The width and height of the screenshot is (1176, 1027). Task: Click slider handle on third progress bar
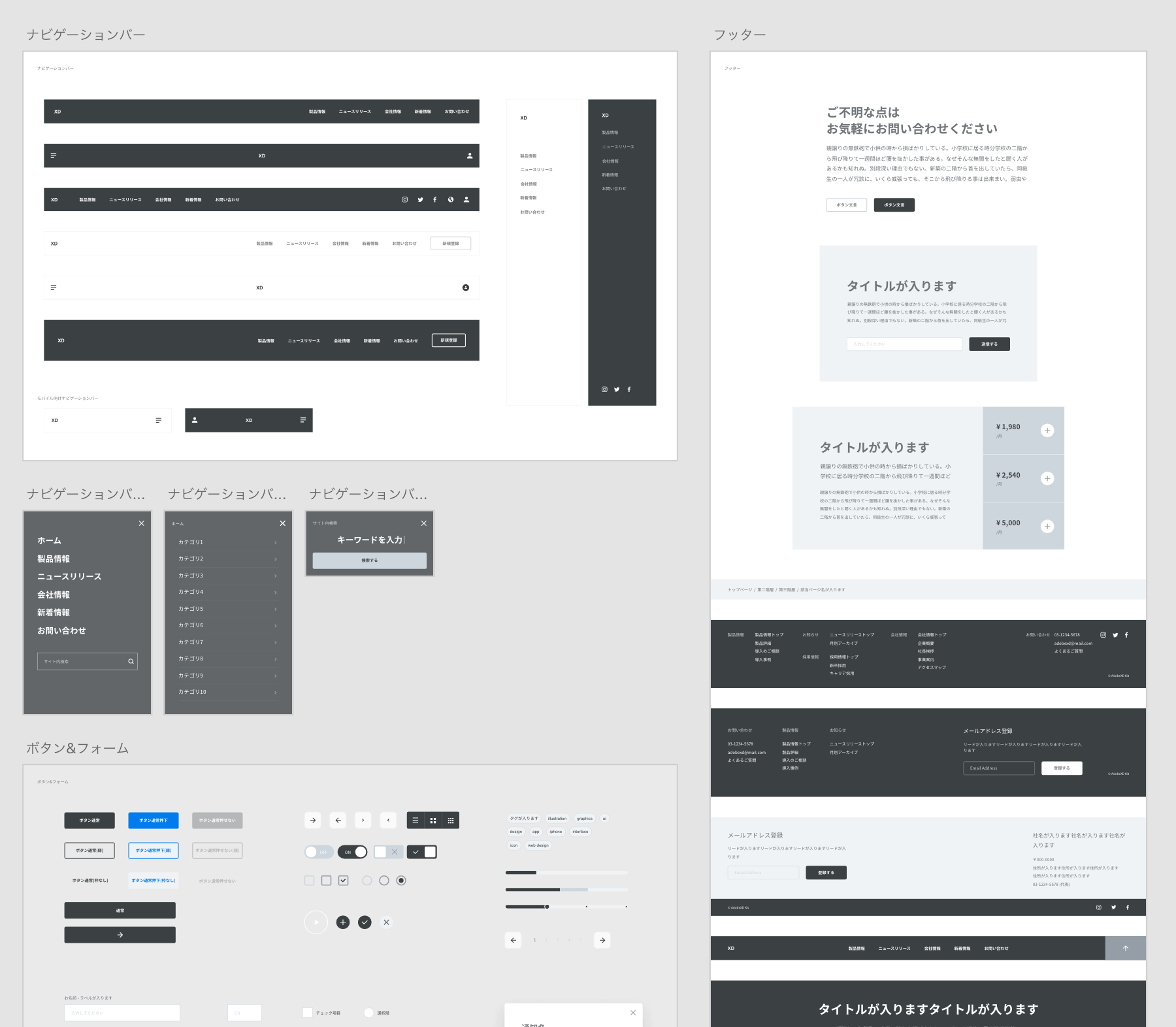pyautogui.click(x=547, y=907)
